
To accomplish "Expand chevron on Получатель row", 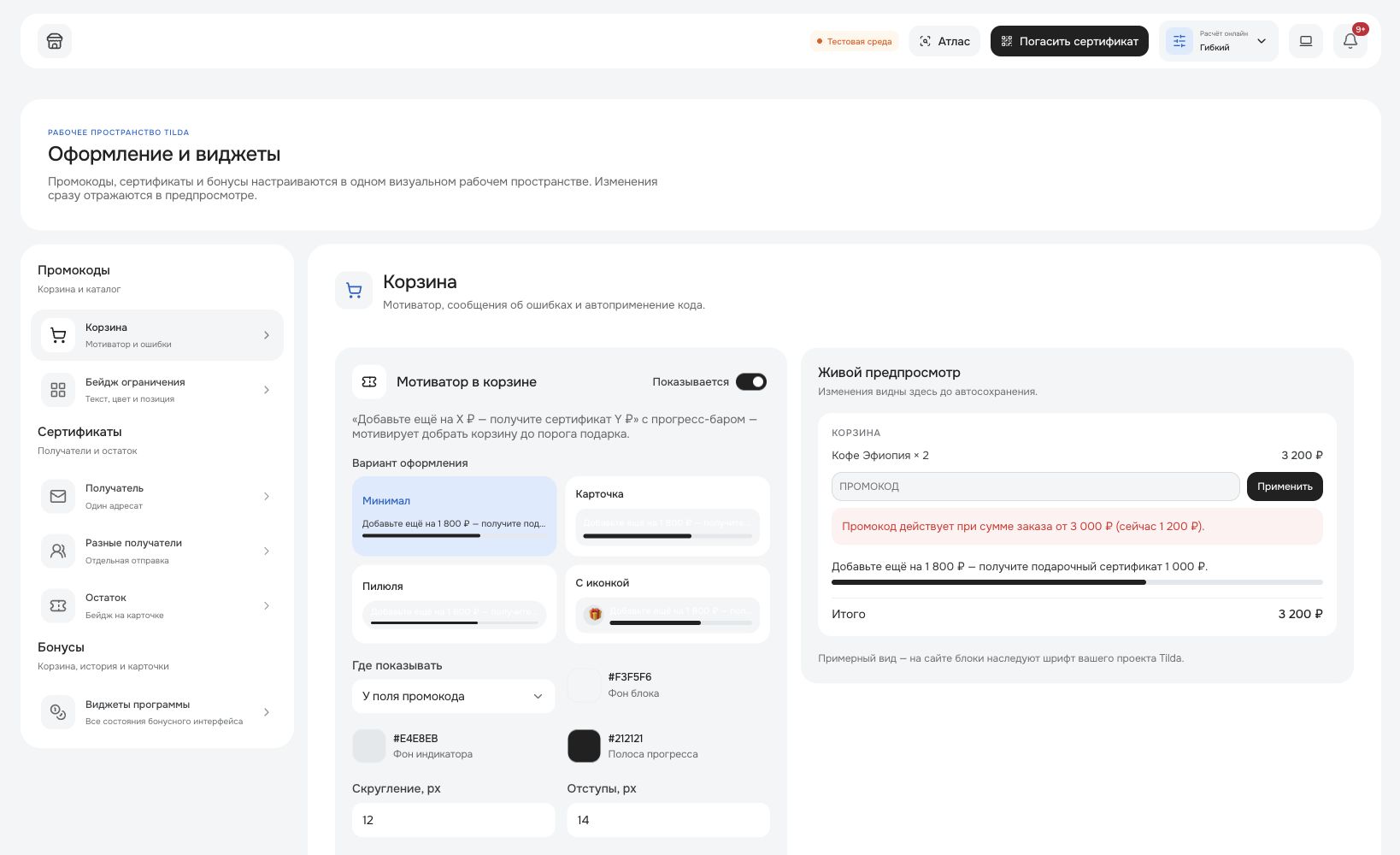I will pos(267,496).
